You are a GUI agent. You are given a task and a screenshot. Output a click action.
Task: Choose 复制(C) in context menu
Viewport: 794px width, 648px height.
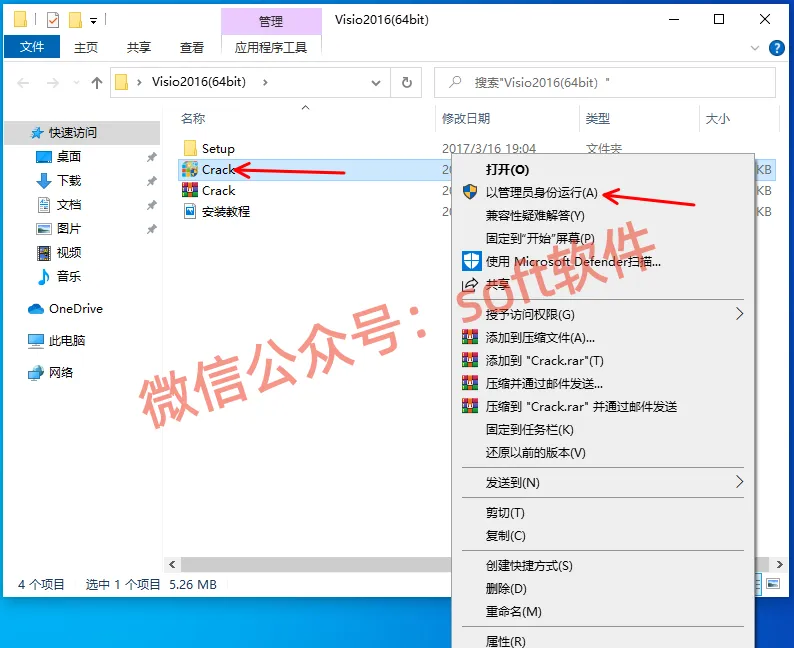coord(505,536)
